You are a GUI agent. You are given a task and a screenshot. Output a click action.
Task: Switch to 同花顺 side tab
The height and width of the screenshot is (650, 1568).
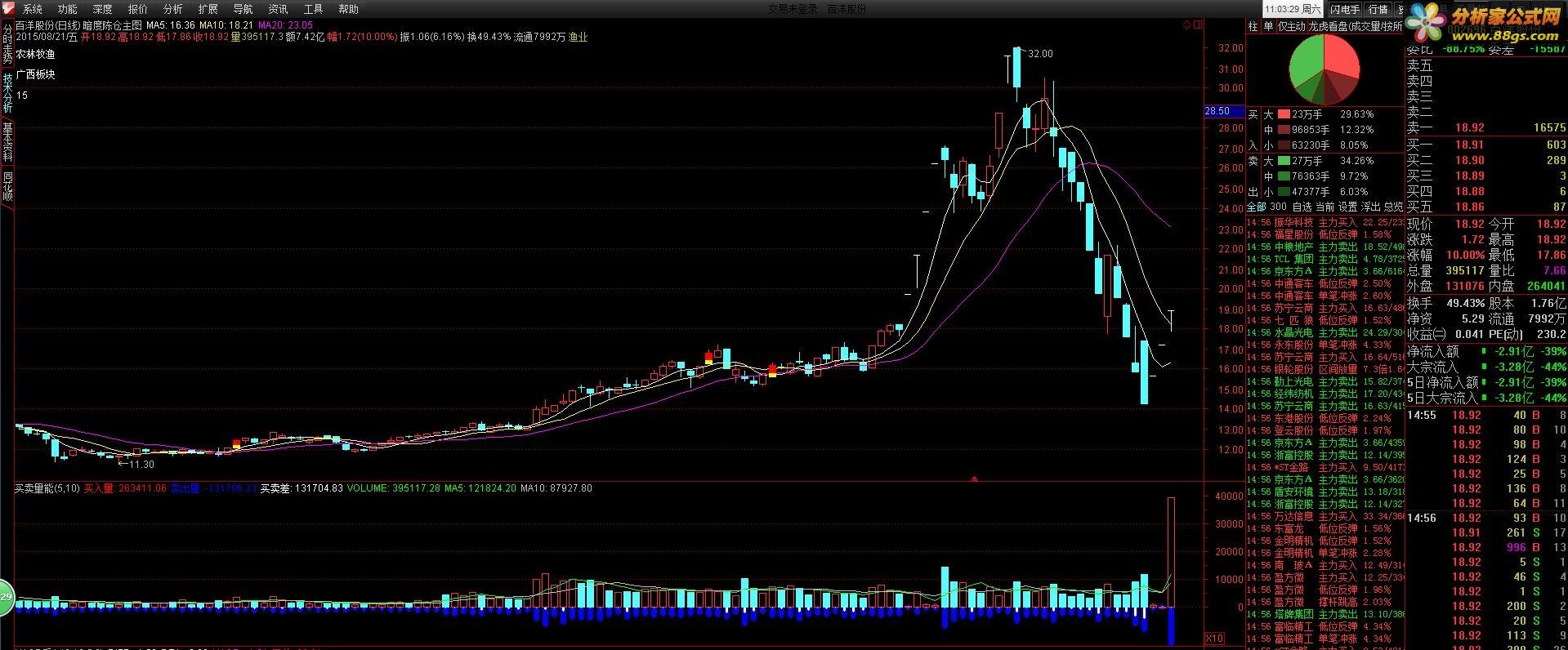coord(7,187)
